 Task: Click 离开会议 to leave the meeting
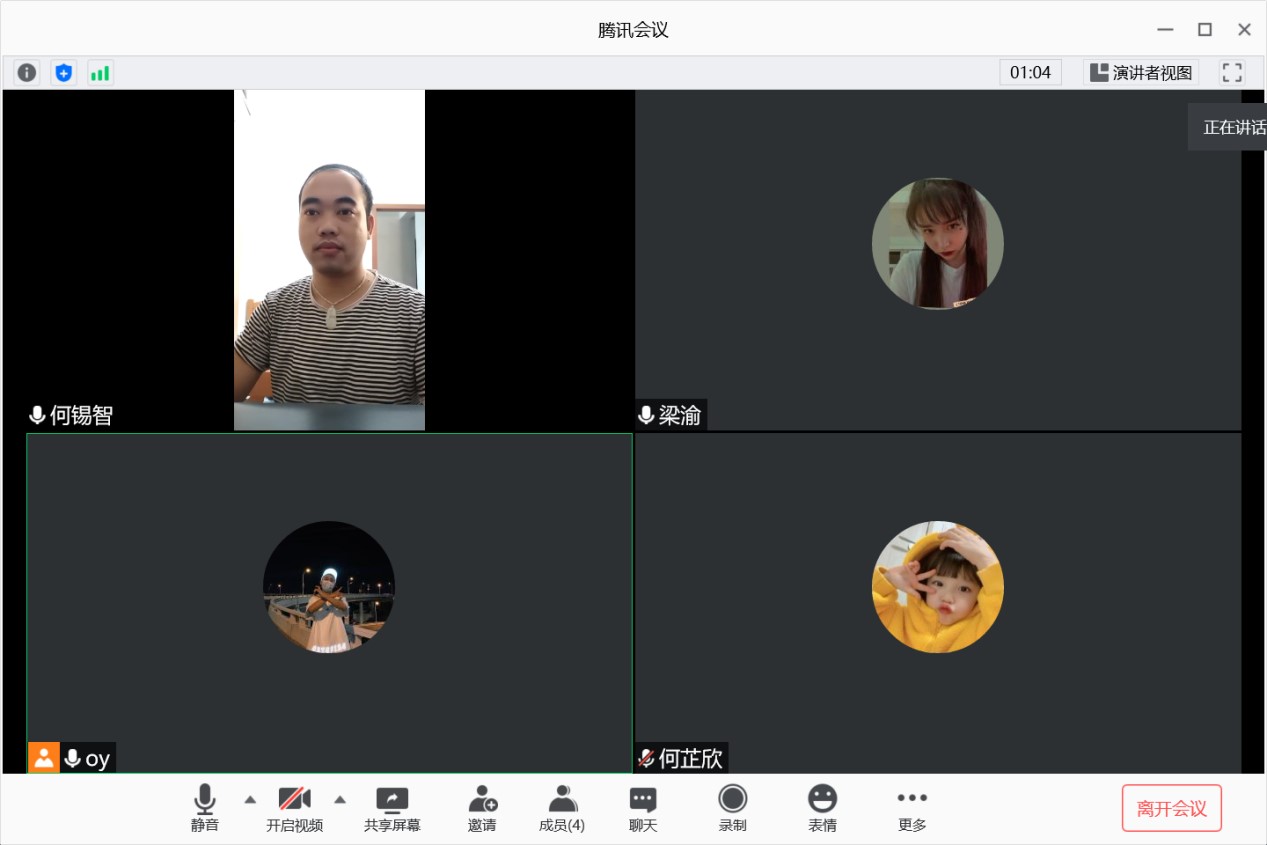coord(1171,808)
